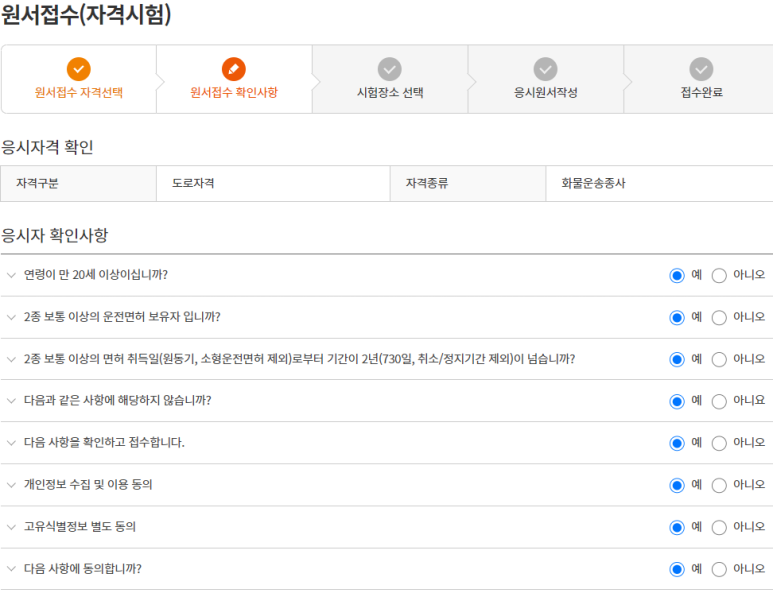773x593 pixels.
Task: Click the 고유식별정보 별도 동의 text
Action: (79, 526)
